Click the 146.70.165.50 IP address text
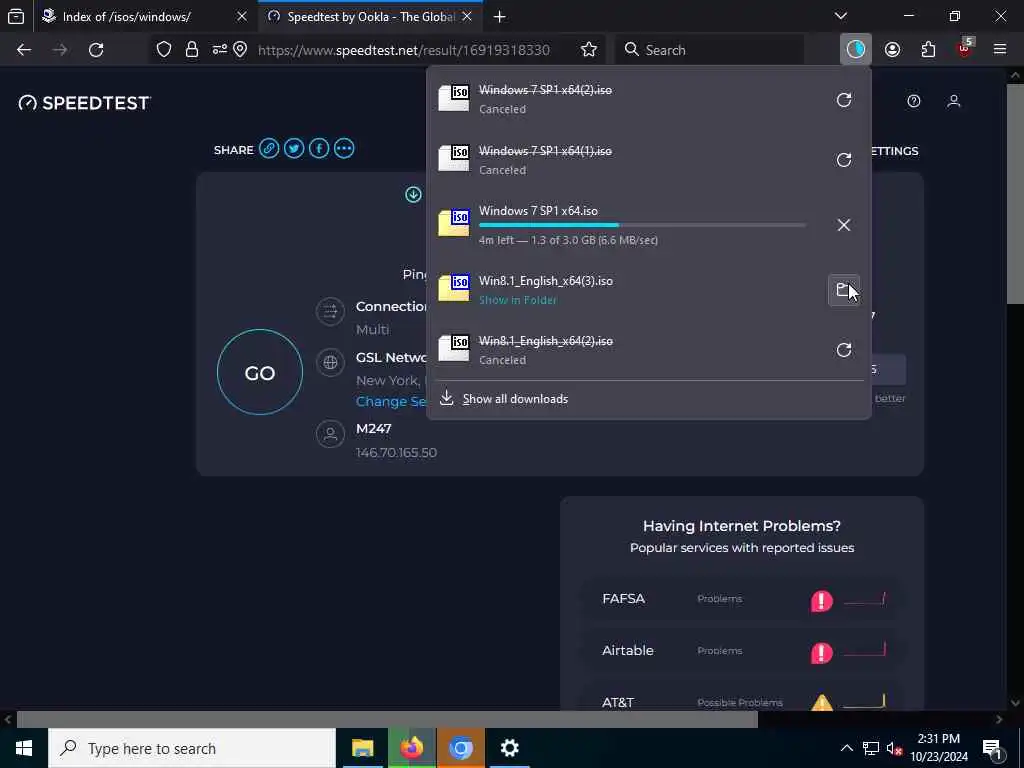The height and width of the screenshot is (768, 1024). pos(396,453)
